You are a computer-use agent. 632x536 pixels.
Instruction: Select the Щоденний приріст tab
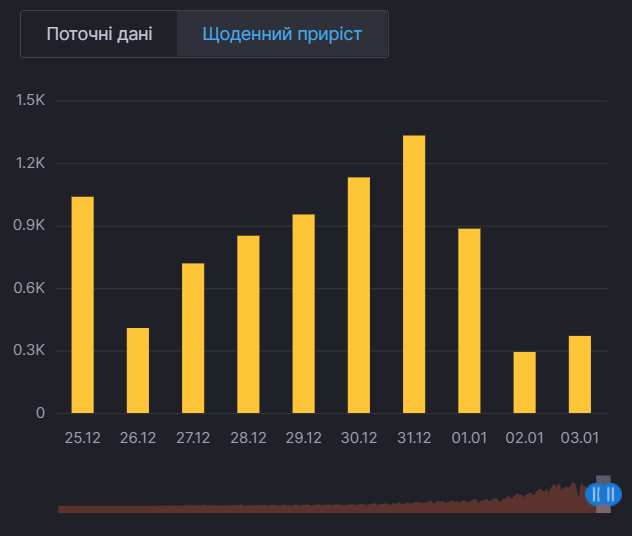pos(282,34)
